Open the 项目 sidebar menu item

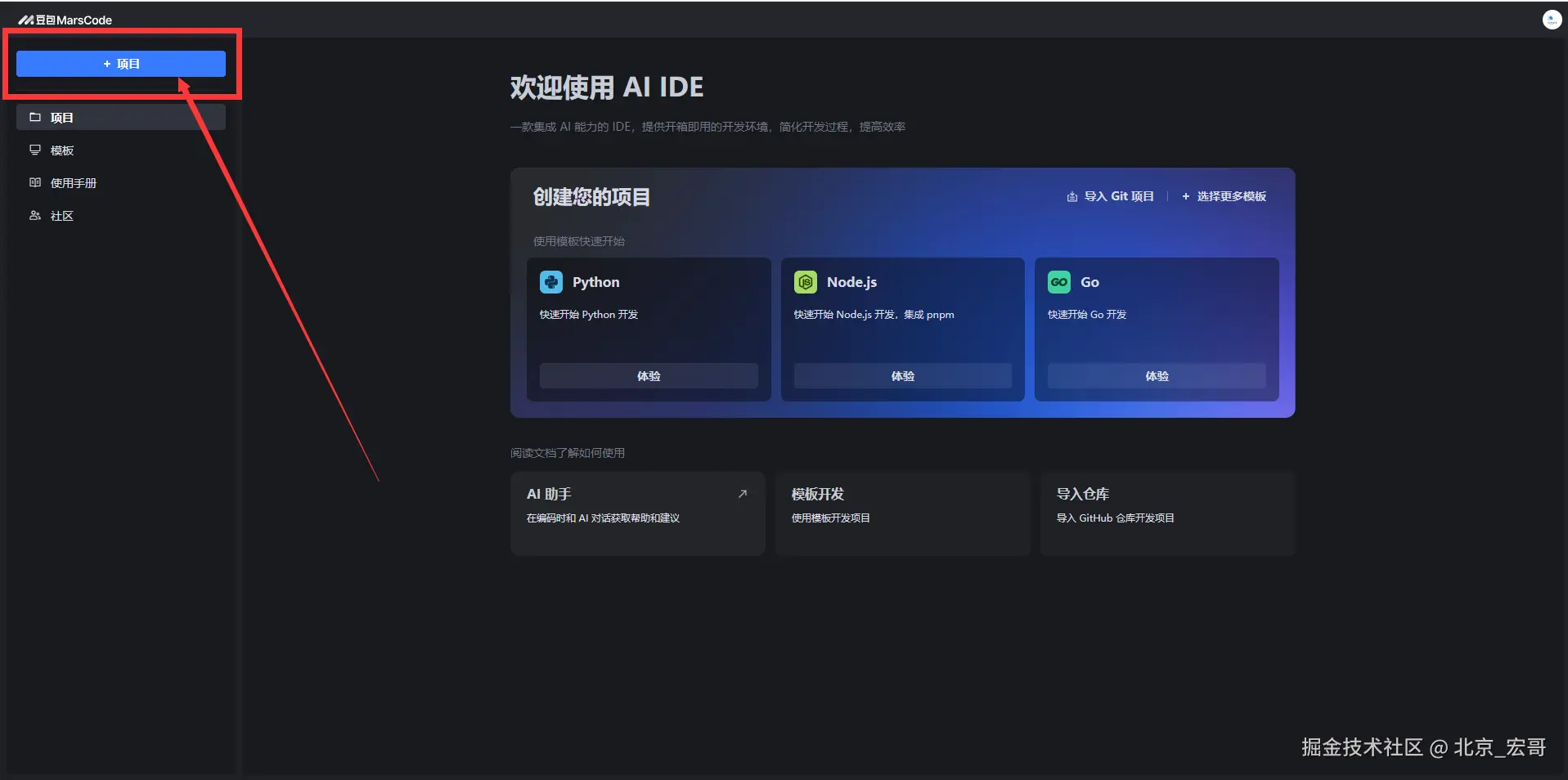(121, 118)
